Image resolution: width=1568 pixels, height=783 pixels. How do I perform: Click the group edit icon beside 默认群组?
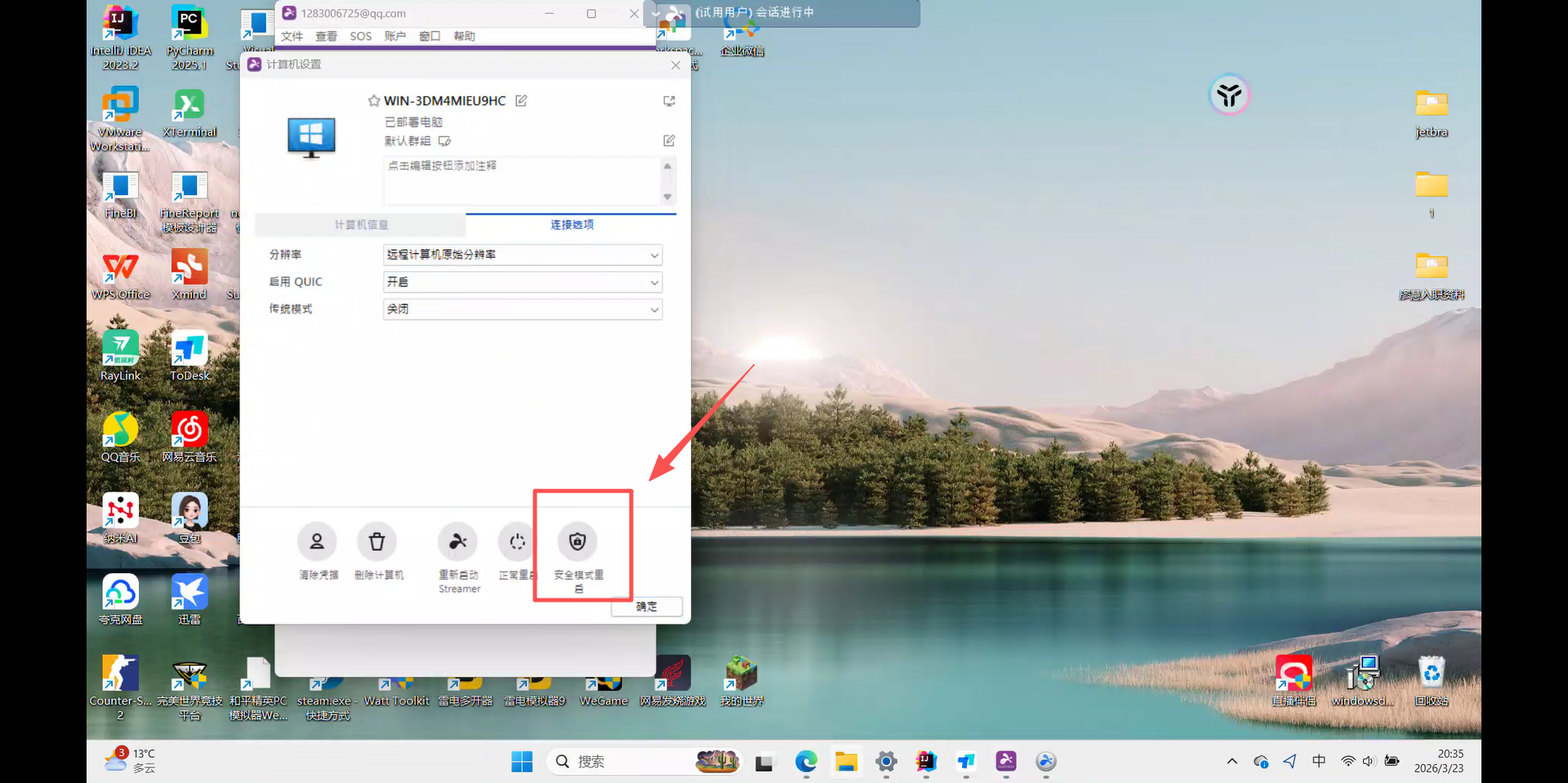coord(444,141)
